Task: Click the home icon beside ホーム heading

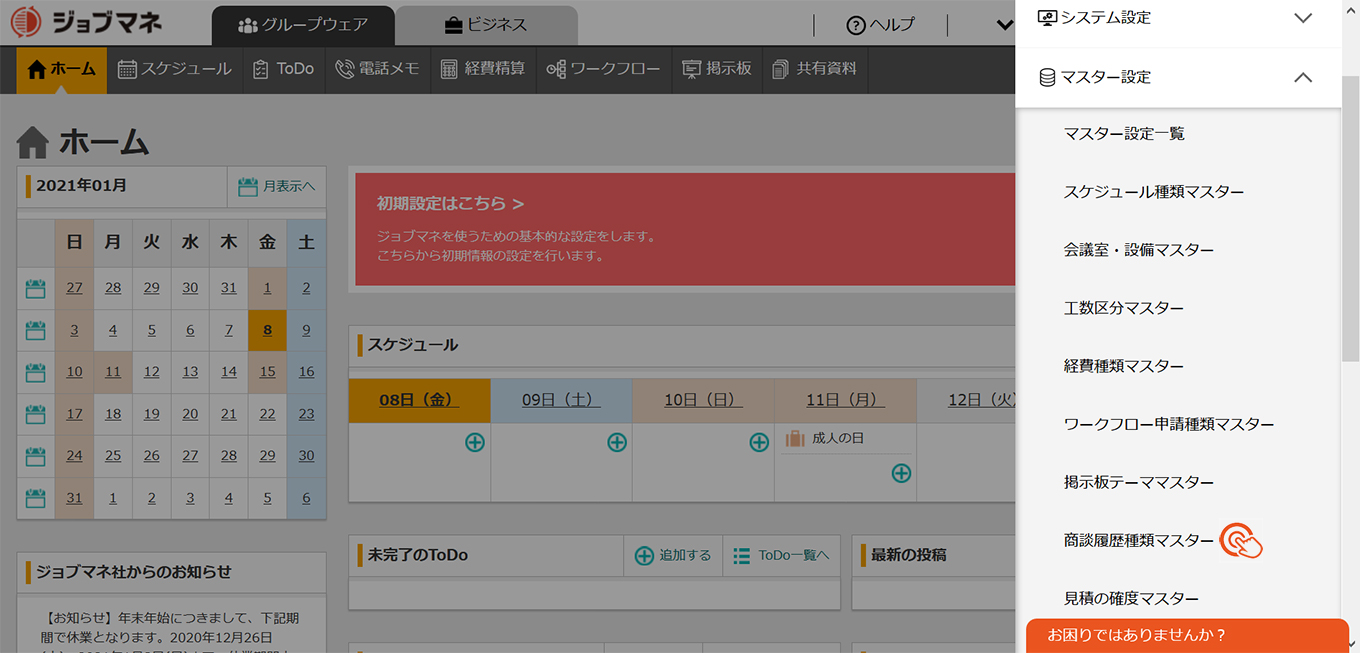Action: point(33,142)
